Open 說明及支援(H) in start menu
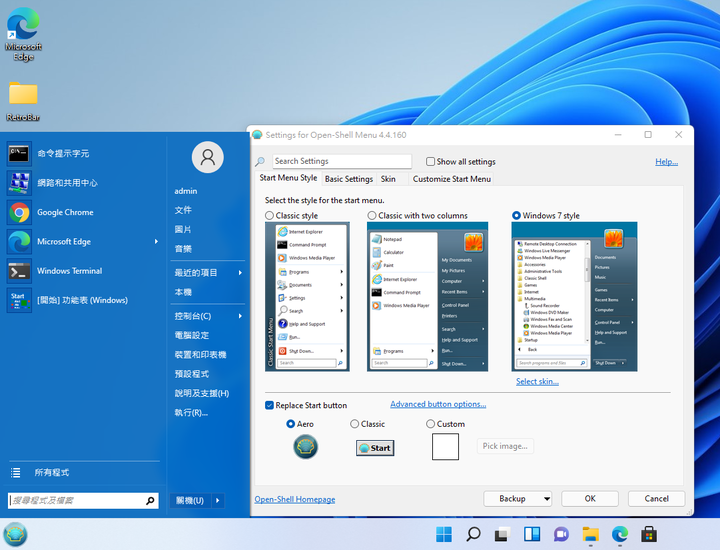Screen dimensions: 720x550 pyautogui.click(x=202, y=393)
